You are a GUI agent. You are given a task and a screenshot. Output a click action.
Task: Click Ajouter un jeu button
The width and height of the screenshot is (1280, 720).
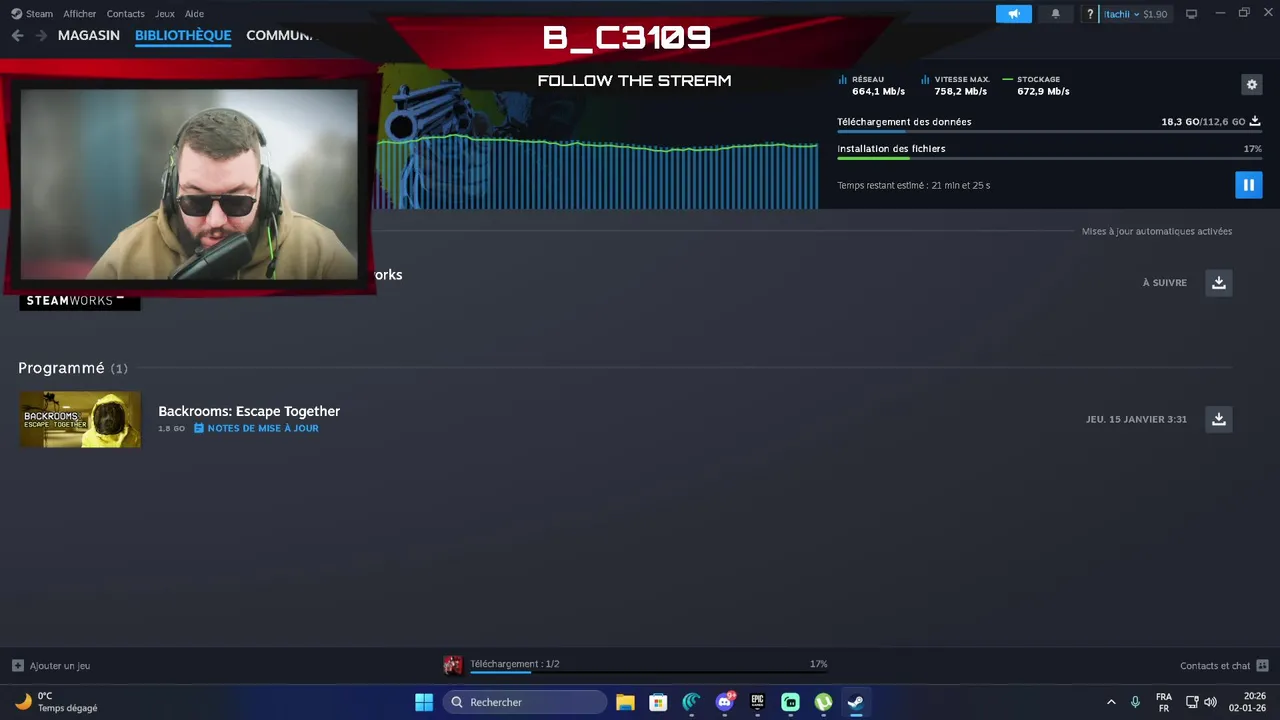click(x=51, y=665)
